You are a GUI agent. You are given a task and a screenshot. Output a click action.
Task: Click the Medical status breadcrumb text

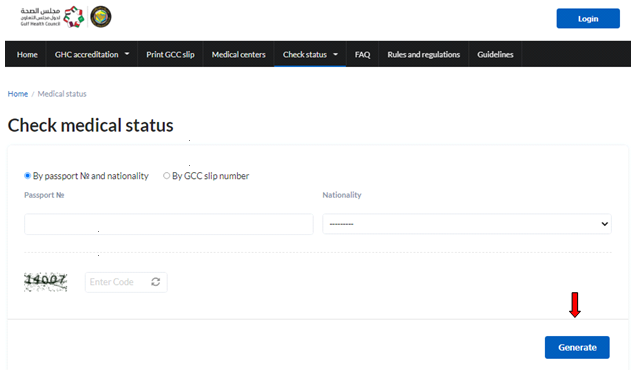[62, 94]
